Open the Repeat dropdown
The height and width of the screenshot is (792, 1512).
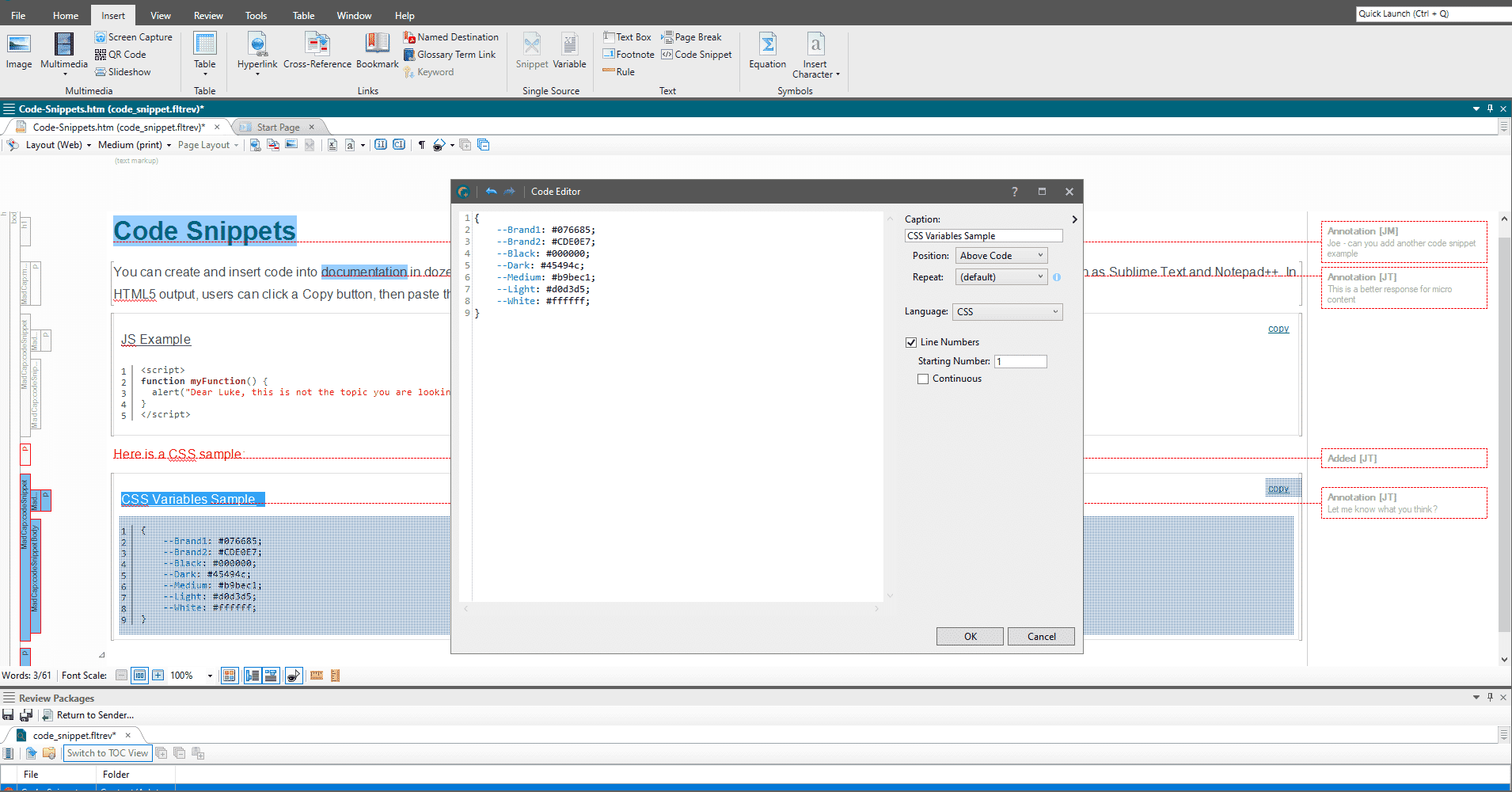pyautogui.click(x=1001, y=277)
